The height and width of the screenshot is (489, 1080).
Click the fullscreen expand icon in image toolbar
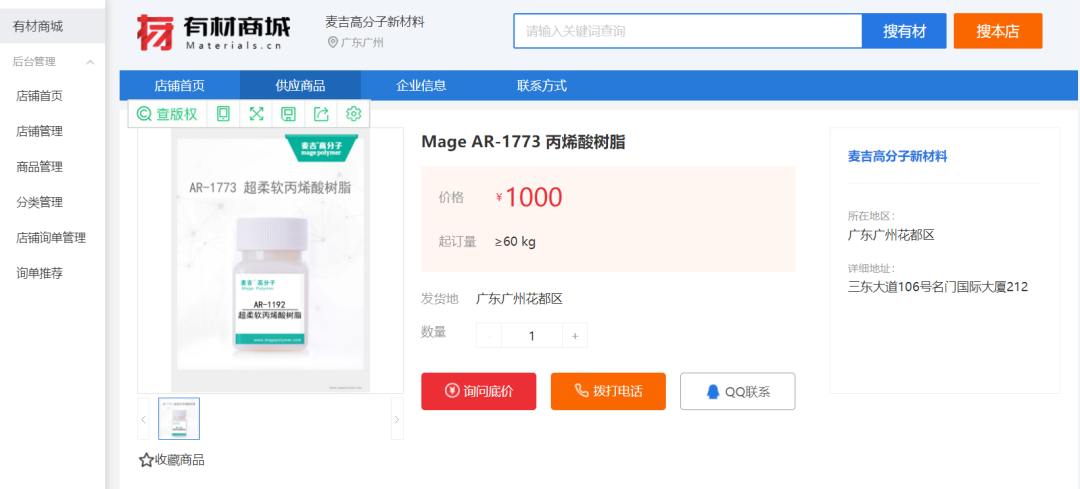256,114
